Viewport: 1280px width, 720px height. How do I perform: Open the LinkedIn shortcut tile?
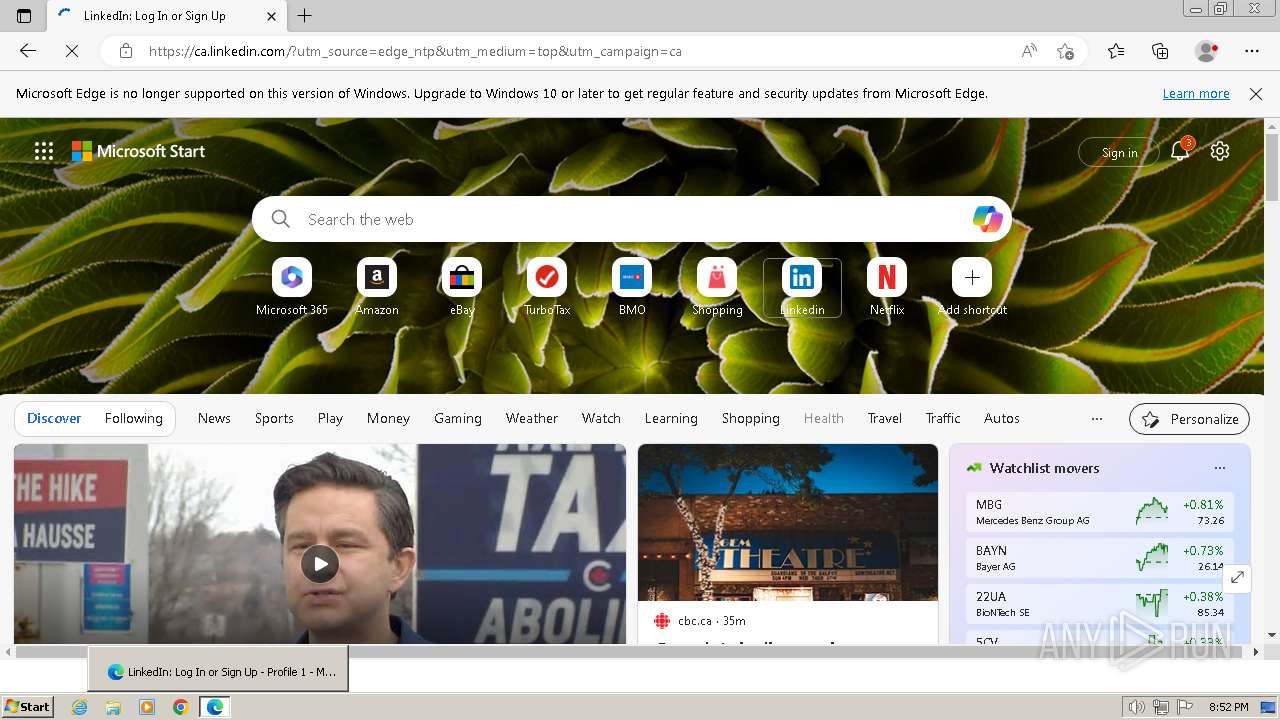(802, 288)
